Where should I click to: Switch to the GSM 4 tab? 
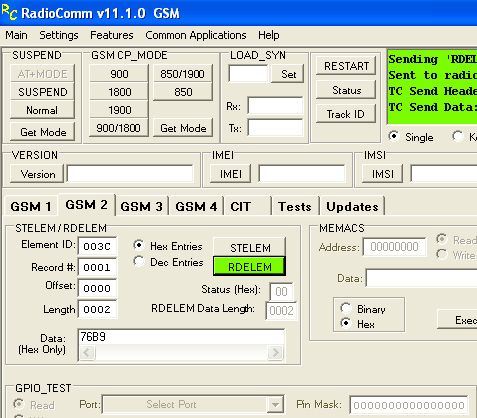click(x=196, y=206)
